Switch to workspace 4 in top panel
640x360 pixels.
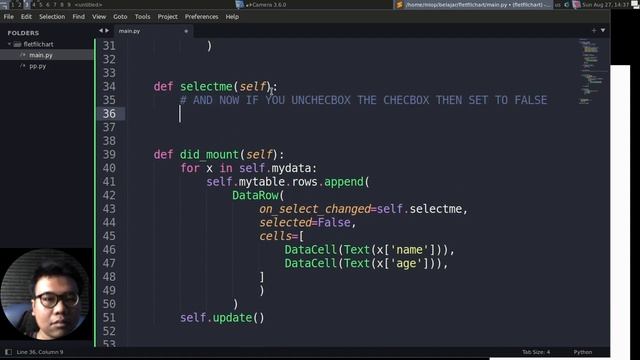[34, 4]
